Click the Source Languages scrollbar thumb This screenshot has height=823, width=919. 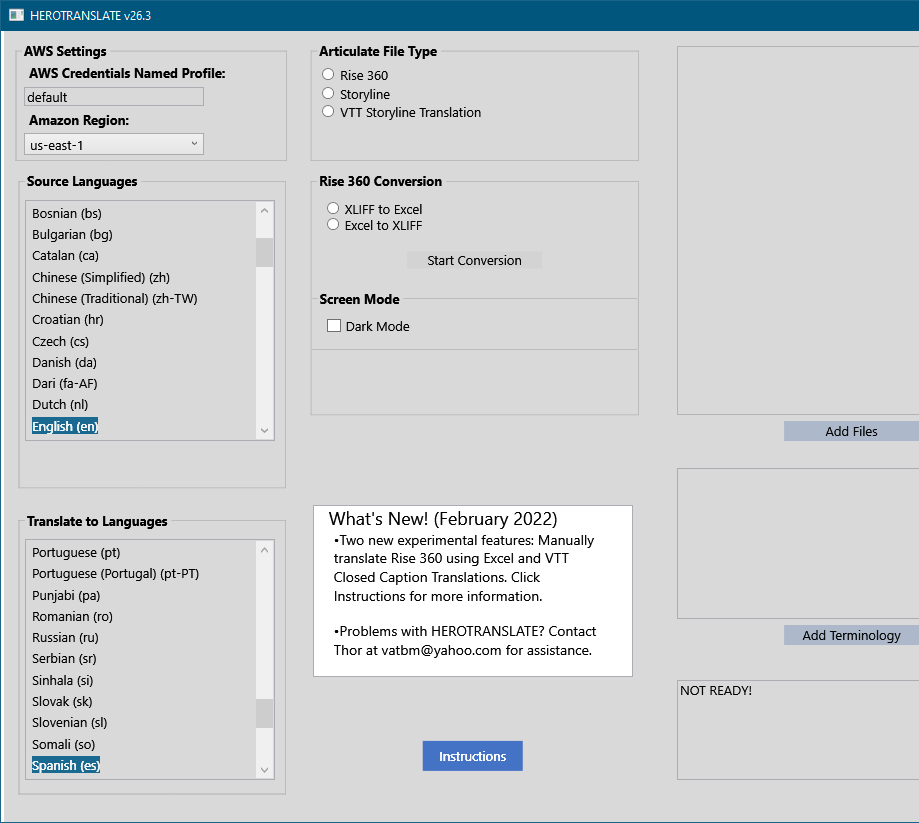pos(264,252)
